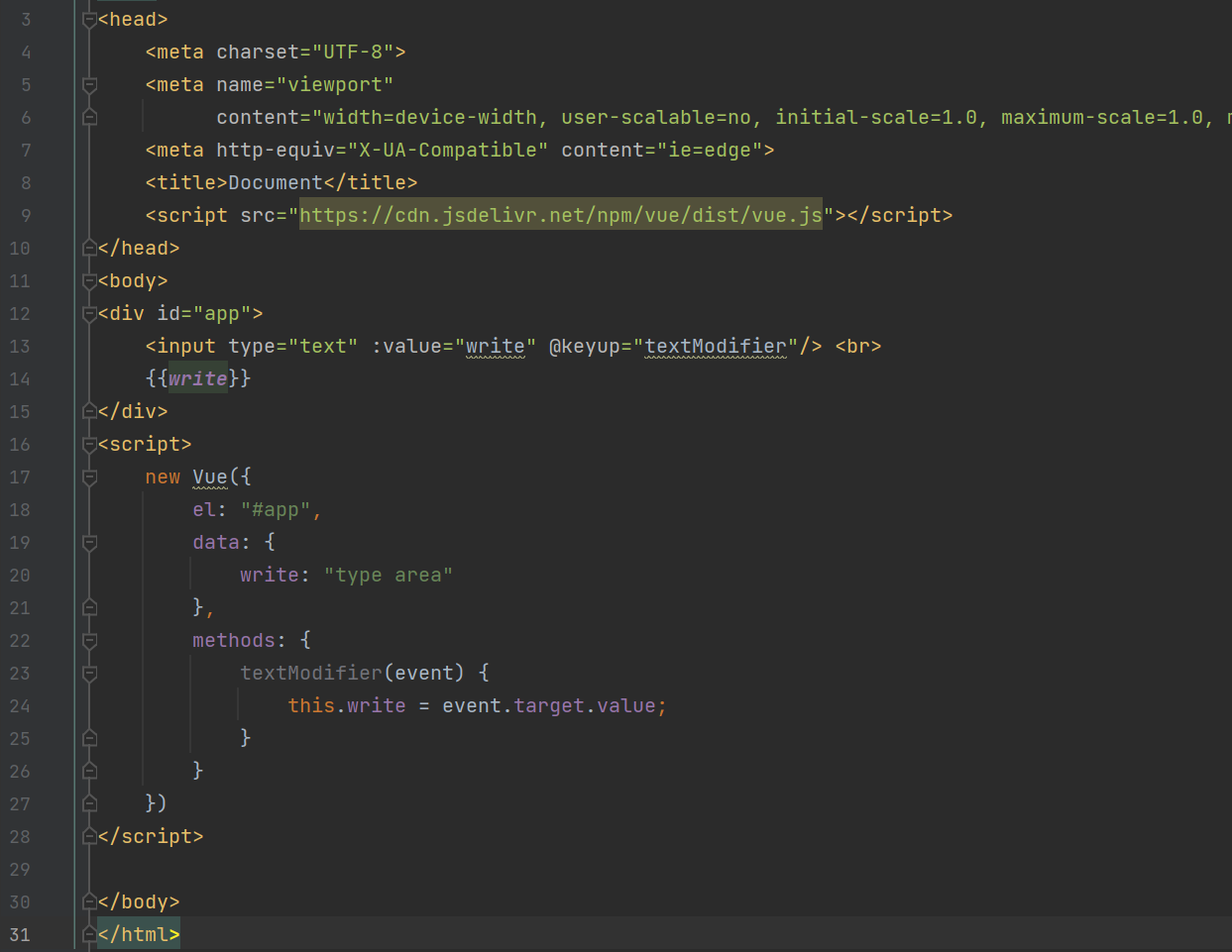Click the content="ie=edge" attribute on line 7
This screenshot has height=952, width=1232.
662,151
